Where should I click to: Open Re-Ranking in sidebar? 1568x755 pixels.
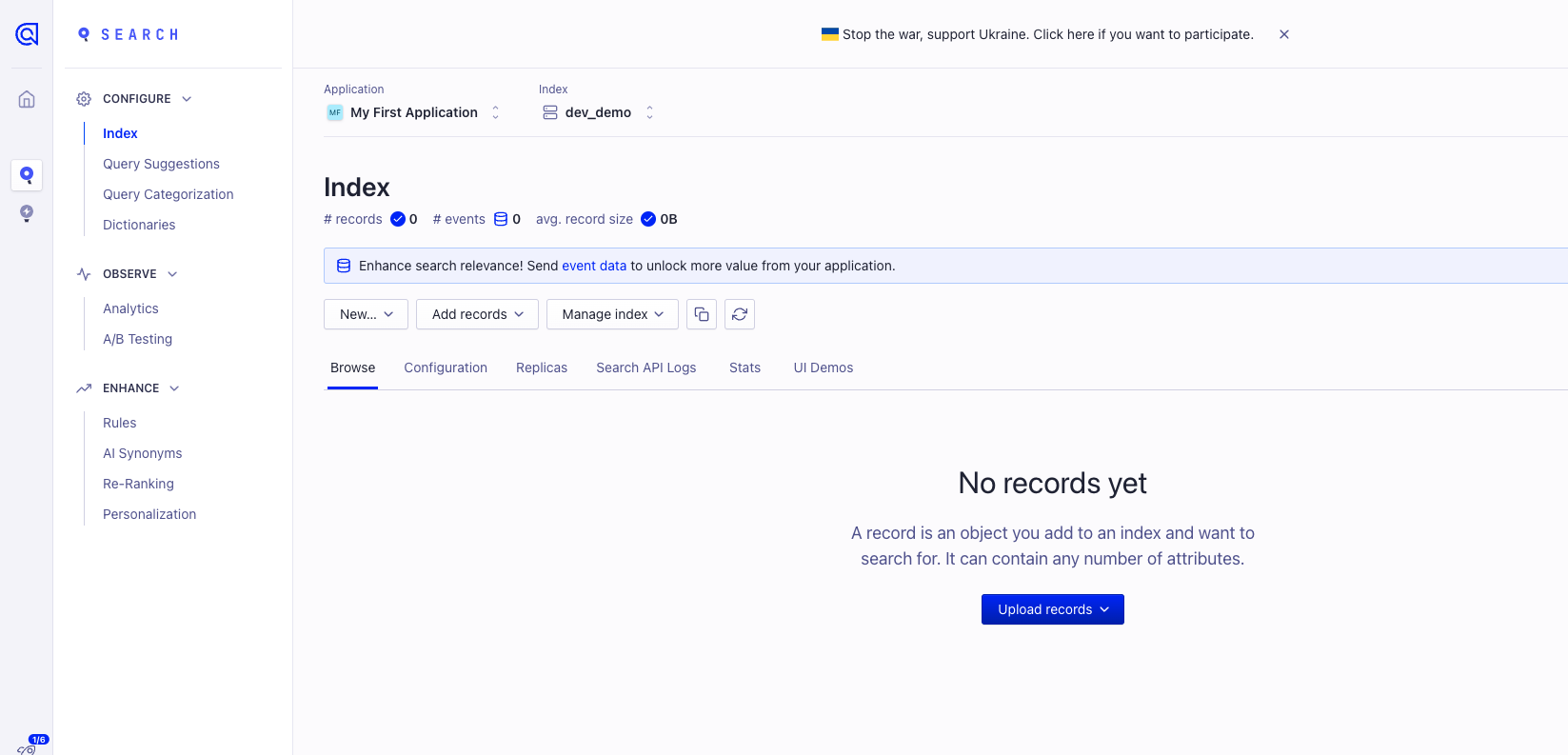pos(138,484)
